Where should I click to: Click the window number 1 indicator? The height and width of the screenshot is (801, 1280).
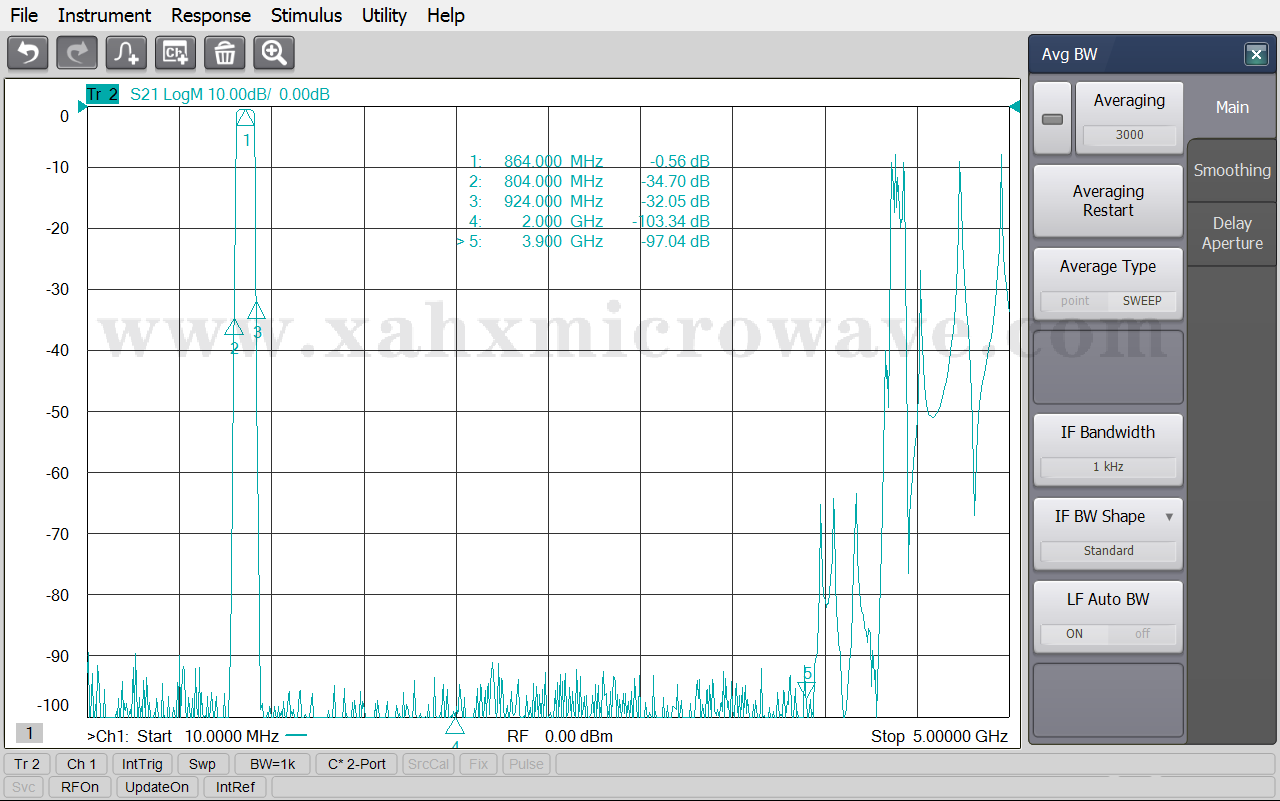point(29,734)
